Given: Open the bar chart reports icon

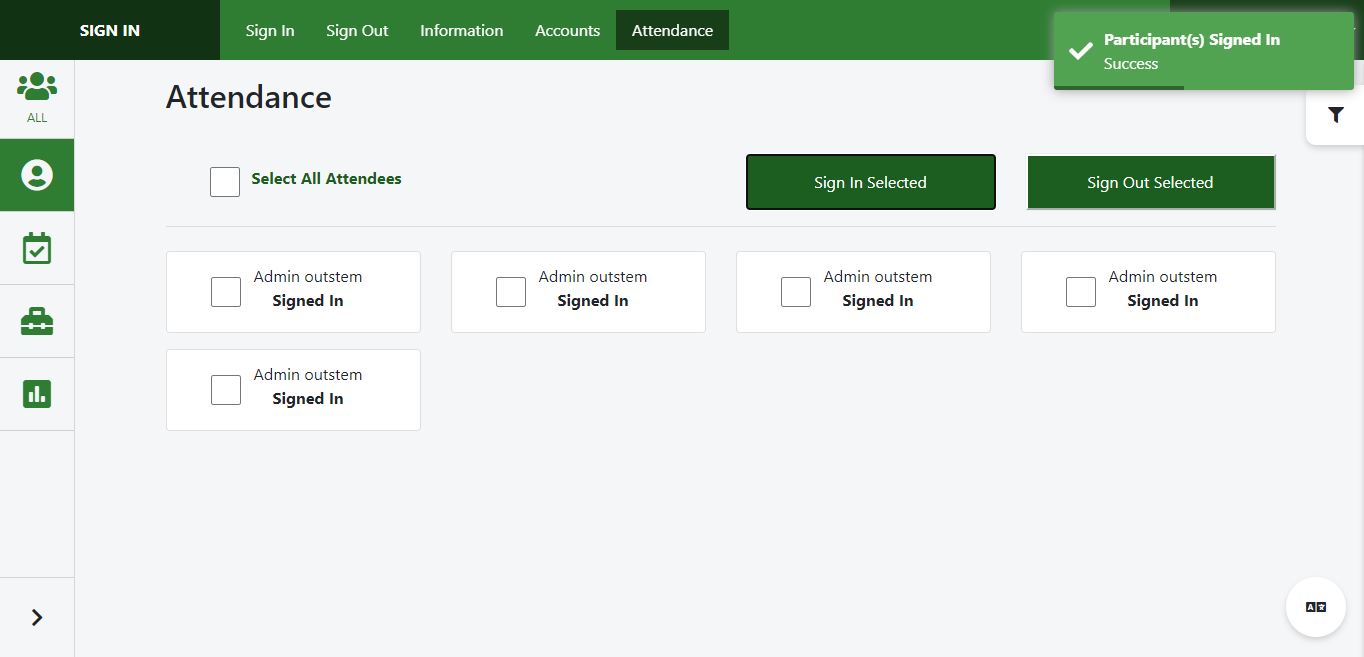Looking at the screenshot, I should 37,394.
